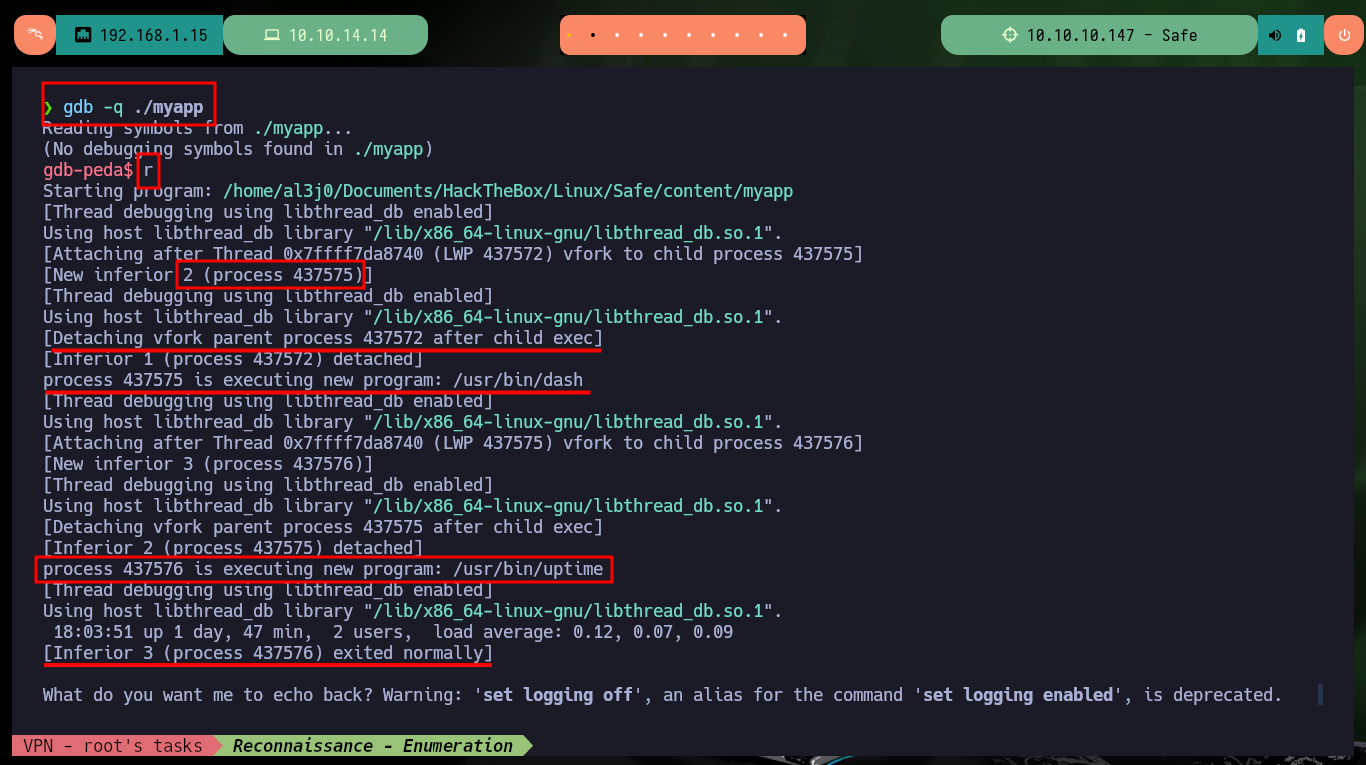This screenshot has height=765, width=1366.
Task: Click the terminal cursor at prompt end
Action: (x=1320, y=694)
